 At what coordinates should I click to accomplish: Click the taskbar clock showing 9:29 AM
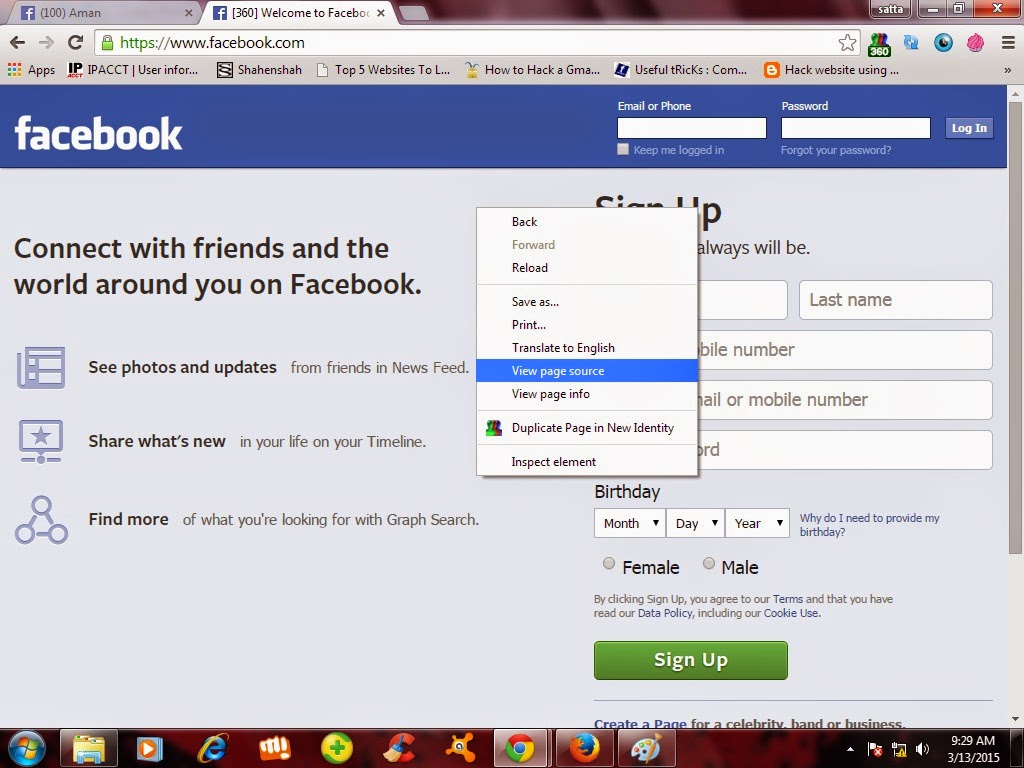click(x=973, y=749)
